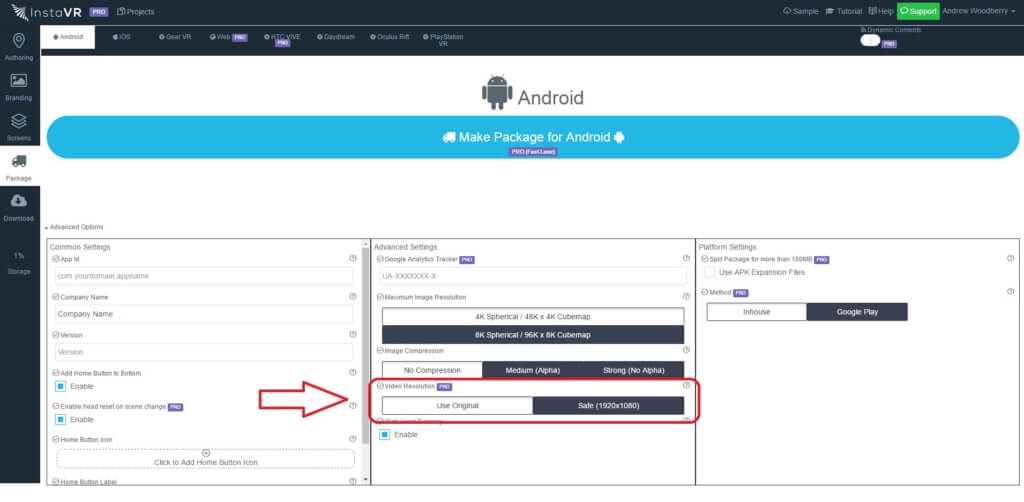Click the PRO badge next to InstaVR logo
Image resolution: width=1024 pixels, height=502 pixels.
99,12
